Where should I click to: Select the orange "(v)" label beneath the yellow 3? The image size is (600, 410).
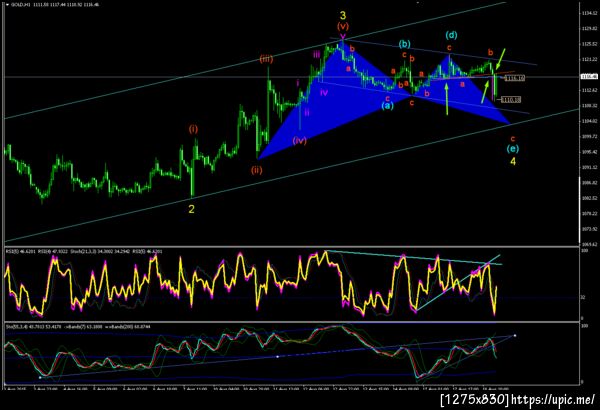pyautogui.click(x=343, y=26)
